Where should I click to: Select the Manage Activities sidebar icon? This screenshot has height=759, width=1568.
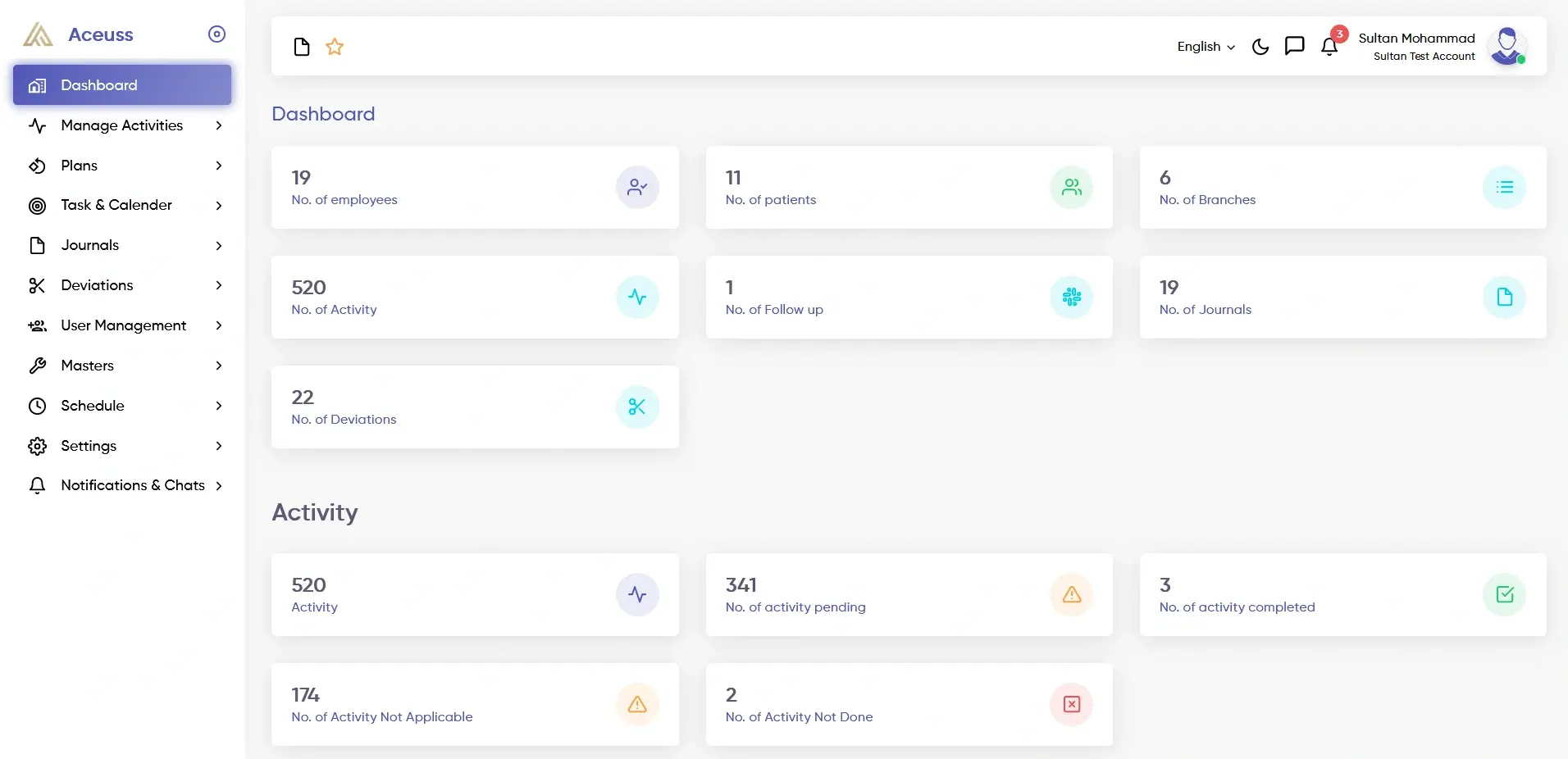(39, 125)
